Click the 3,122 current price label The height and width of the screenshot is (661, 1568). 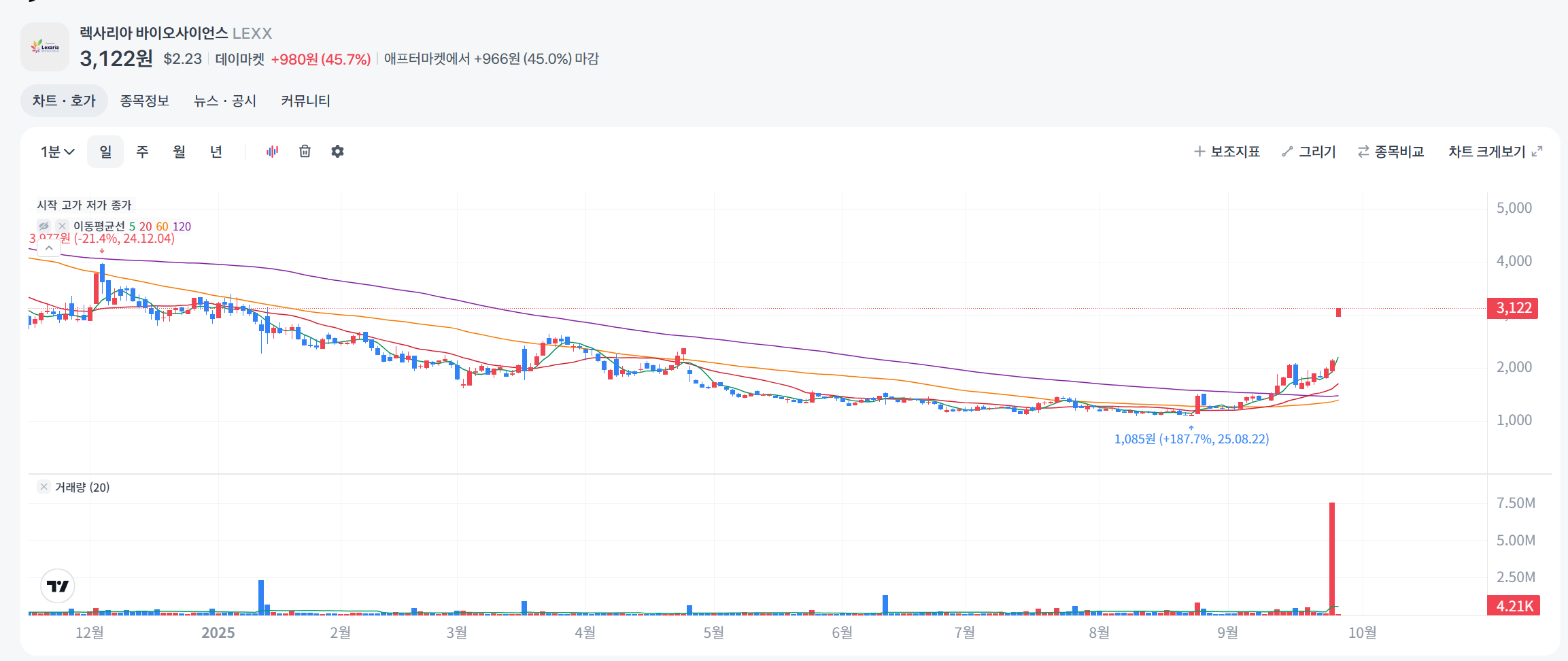1514,308
